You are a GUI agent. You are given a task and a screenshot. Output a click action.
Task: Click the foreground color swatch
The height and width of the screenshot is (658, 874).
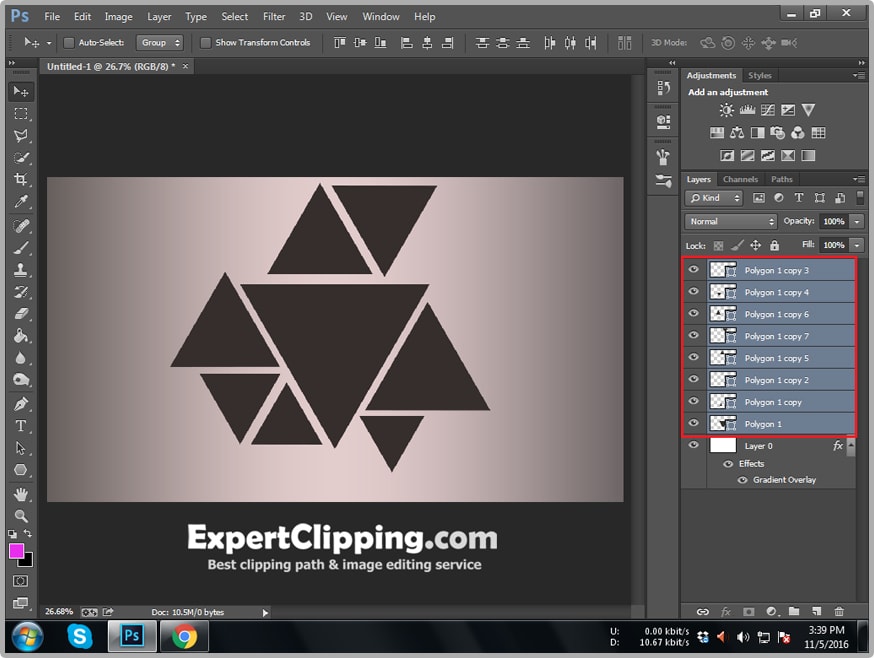(17, 551)
